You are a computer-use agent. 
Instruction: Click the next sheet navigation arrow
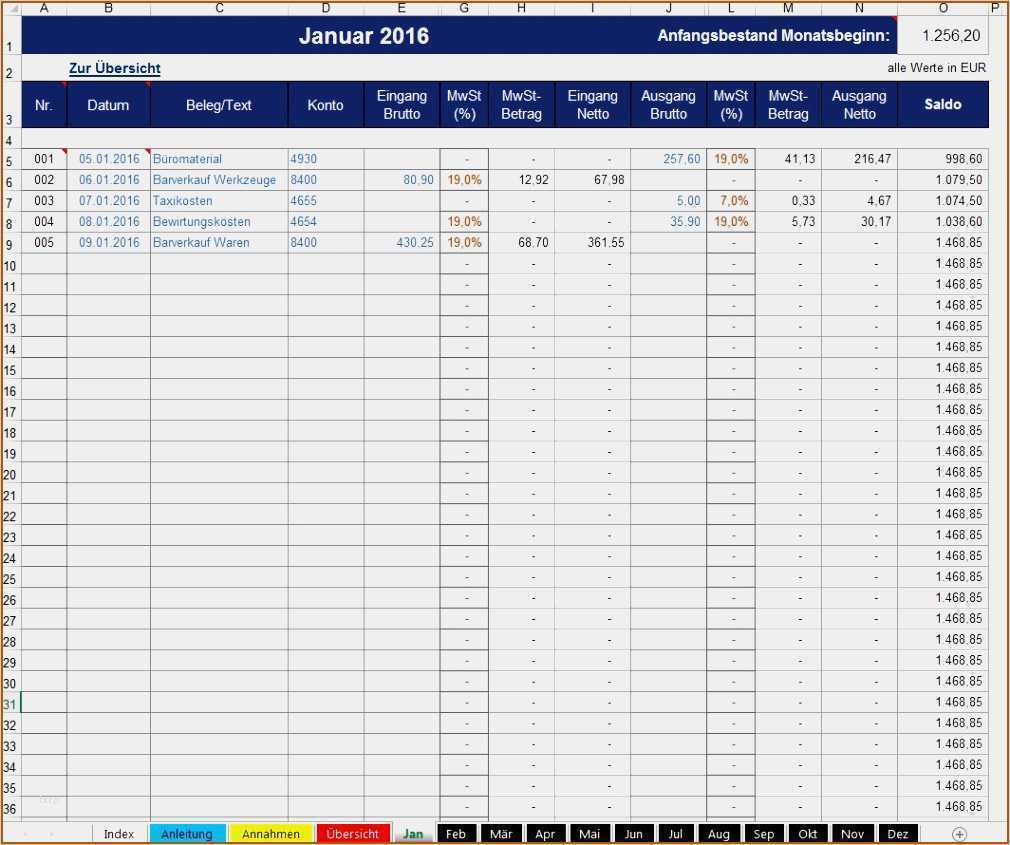(51, 834)
